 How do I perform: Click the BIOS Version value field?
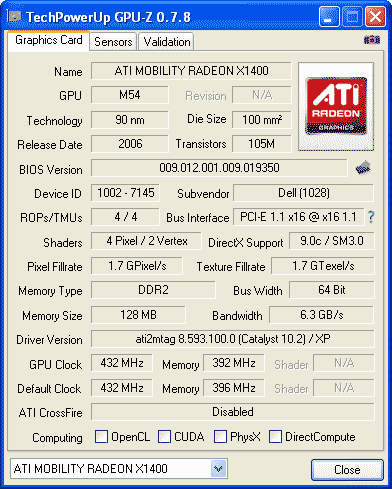(x=219, y=168)
